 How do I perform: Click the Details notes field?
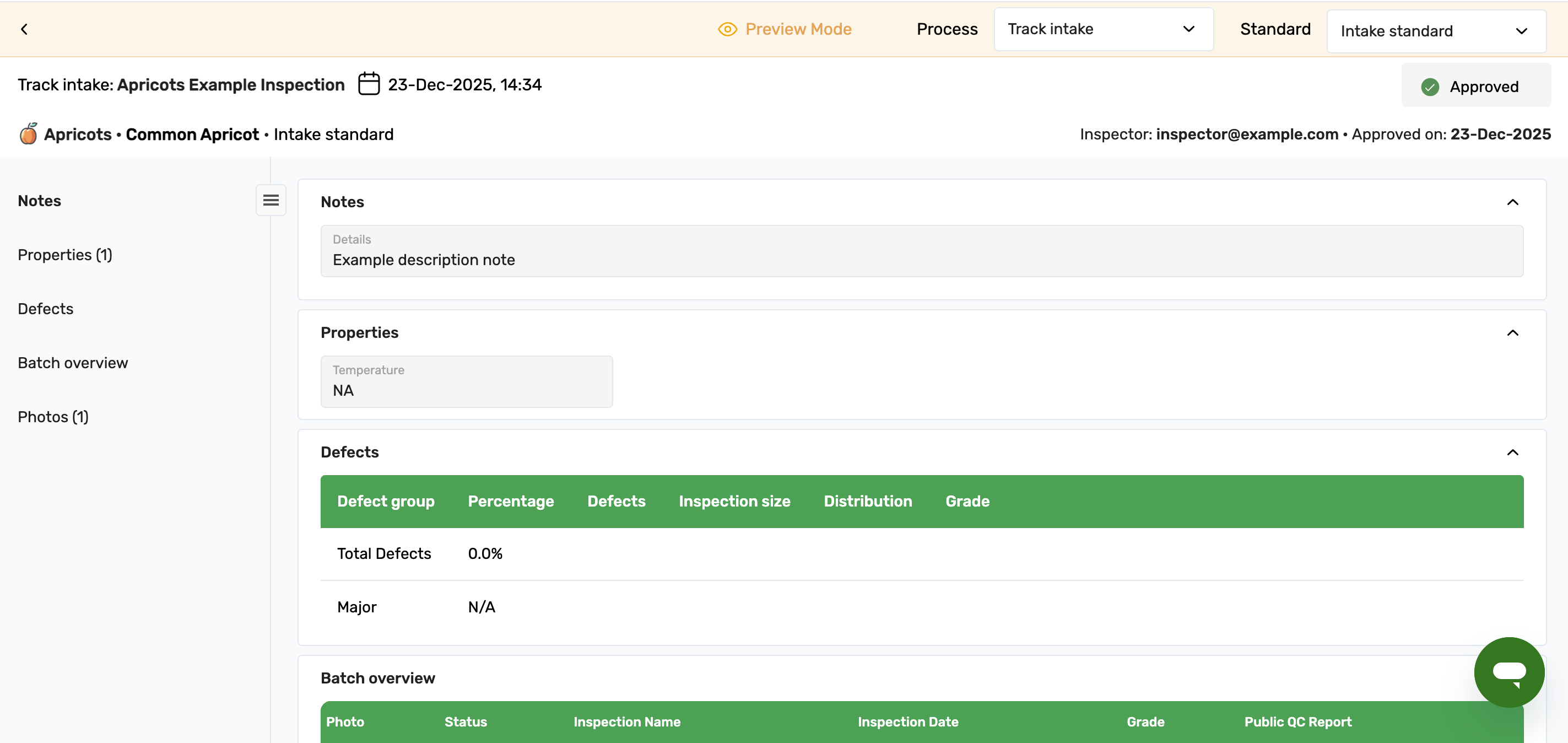coord(921,251)
